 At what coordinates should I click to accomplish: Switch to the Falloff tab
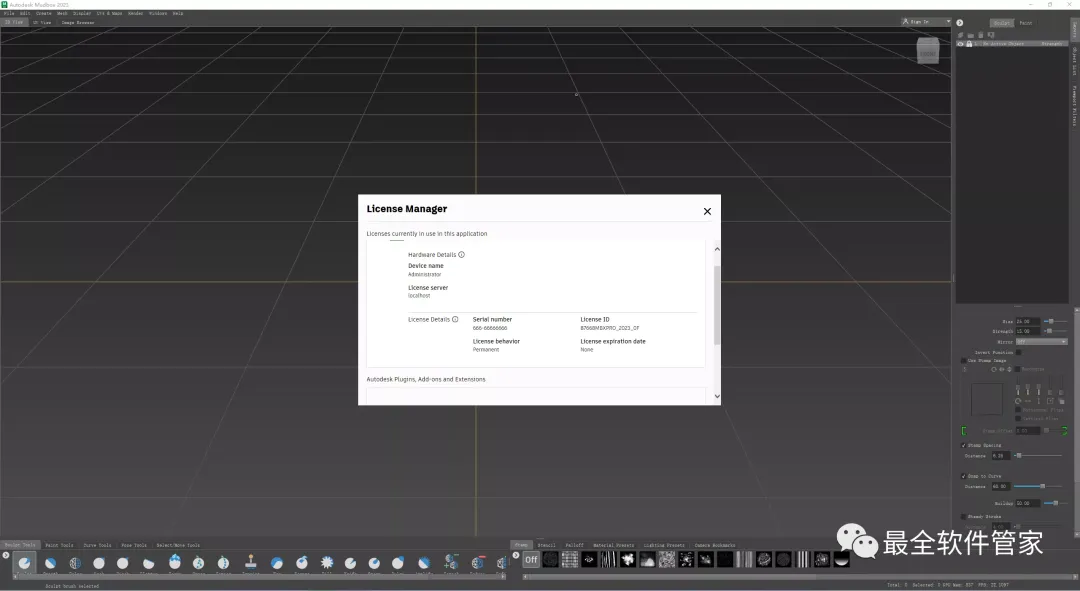click(574, 545)
